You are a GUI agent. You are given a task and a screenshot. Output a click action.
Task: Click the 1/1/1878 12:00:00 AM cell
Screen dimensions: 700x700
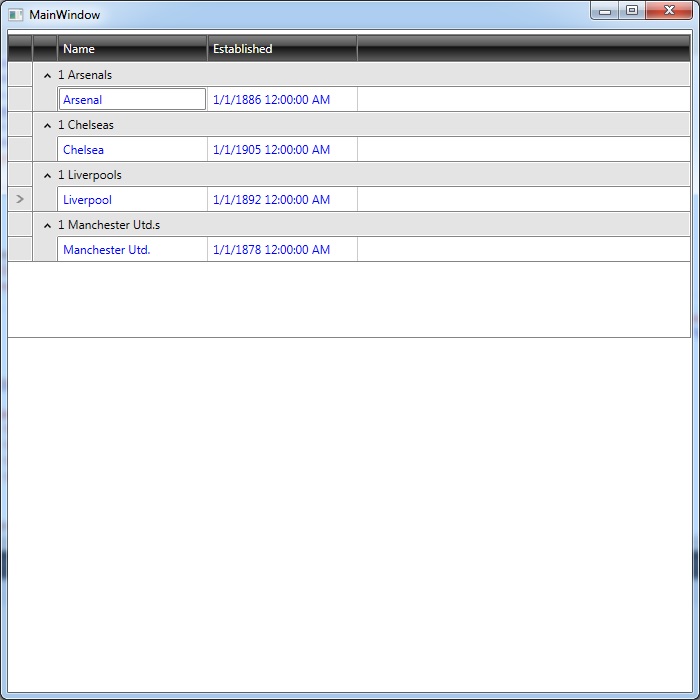pyautogui.click(x=282, y=249)
